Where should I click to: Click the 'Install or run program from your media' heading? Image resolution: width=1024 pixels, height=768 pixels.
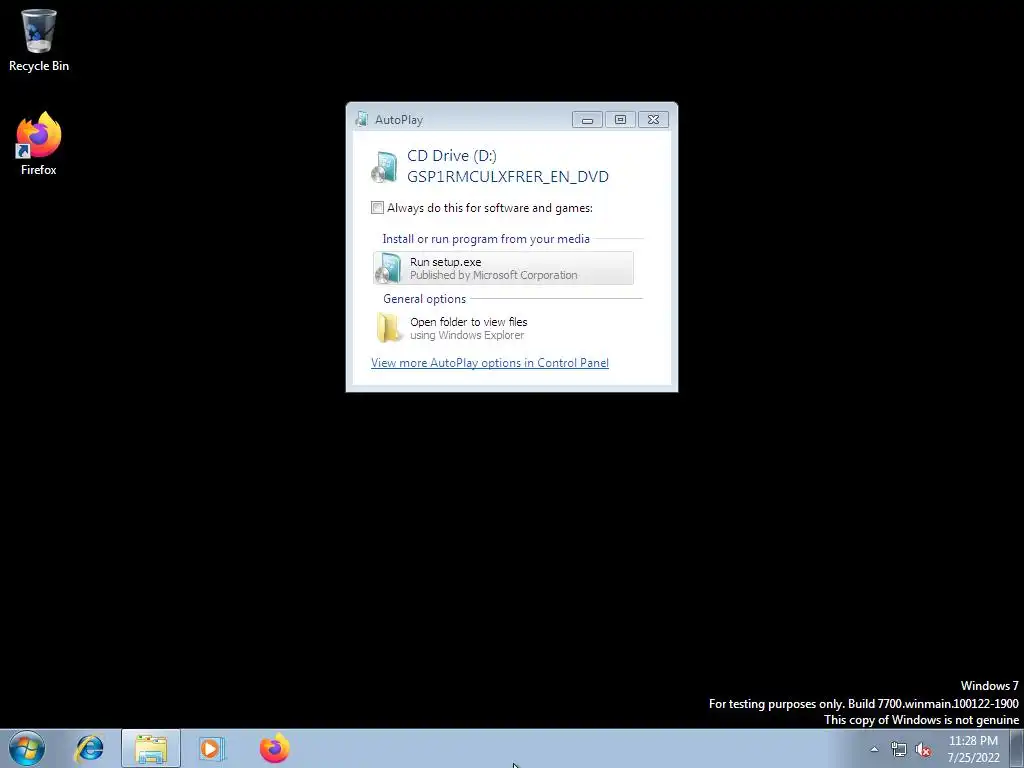point(486,239)
